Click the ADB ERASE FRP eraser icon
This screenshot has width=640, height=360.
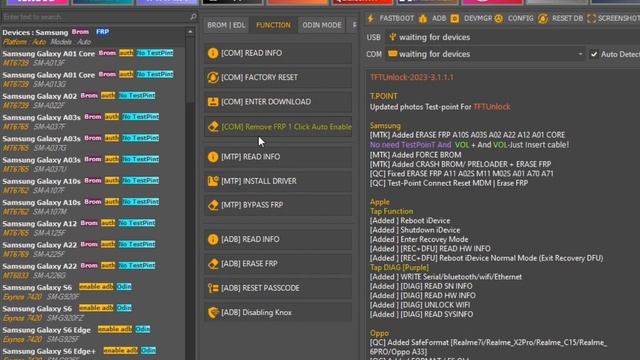point(213,264)
